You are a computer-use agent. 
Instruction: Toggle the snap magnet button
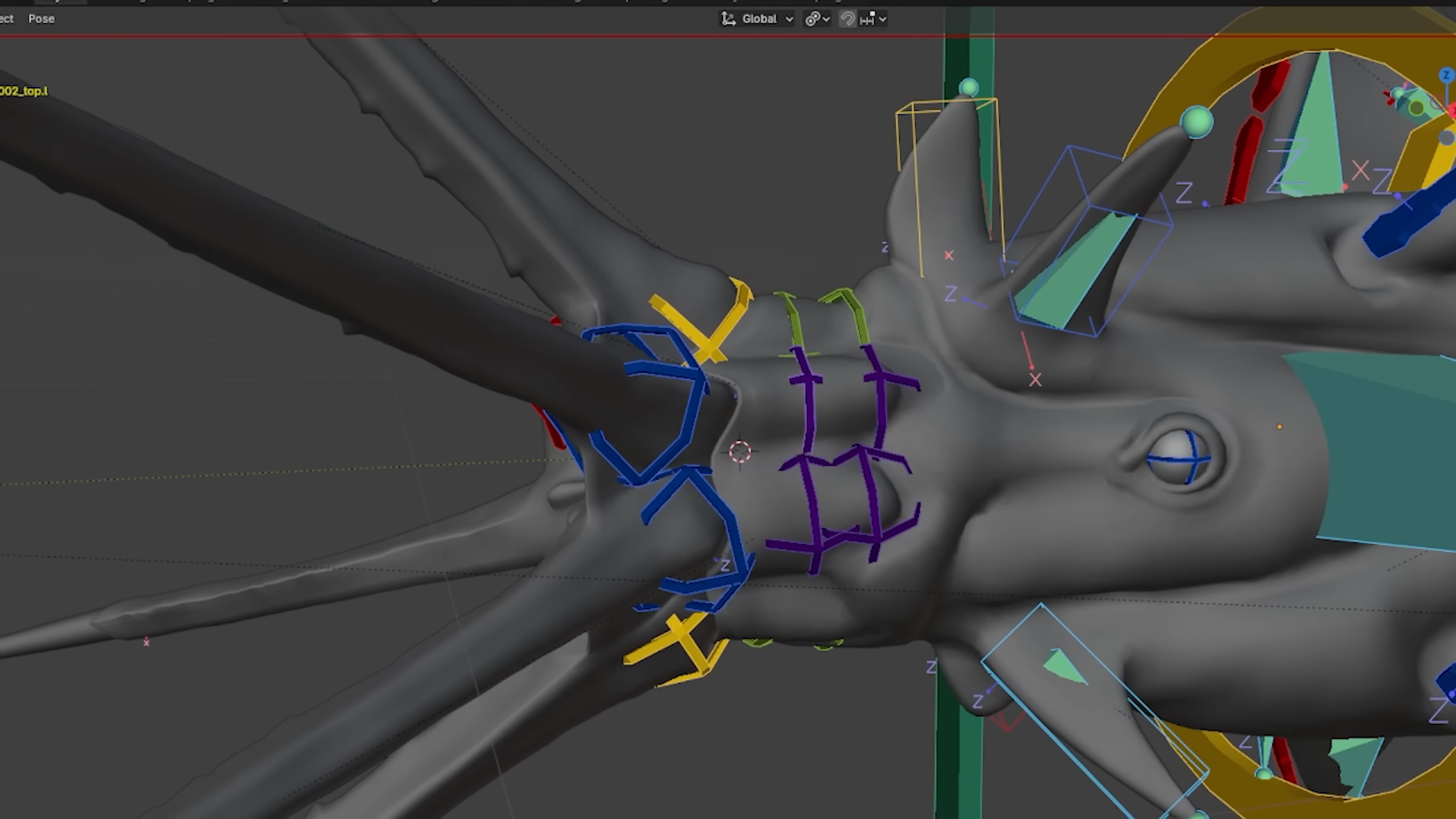(847, 19)
